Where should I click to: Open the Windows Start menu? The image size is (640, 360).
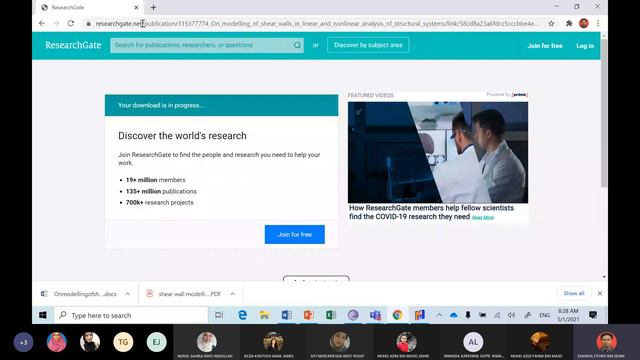[x=43, y=315]
